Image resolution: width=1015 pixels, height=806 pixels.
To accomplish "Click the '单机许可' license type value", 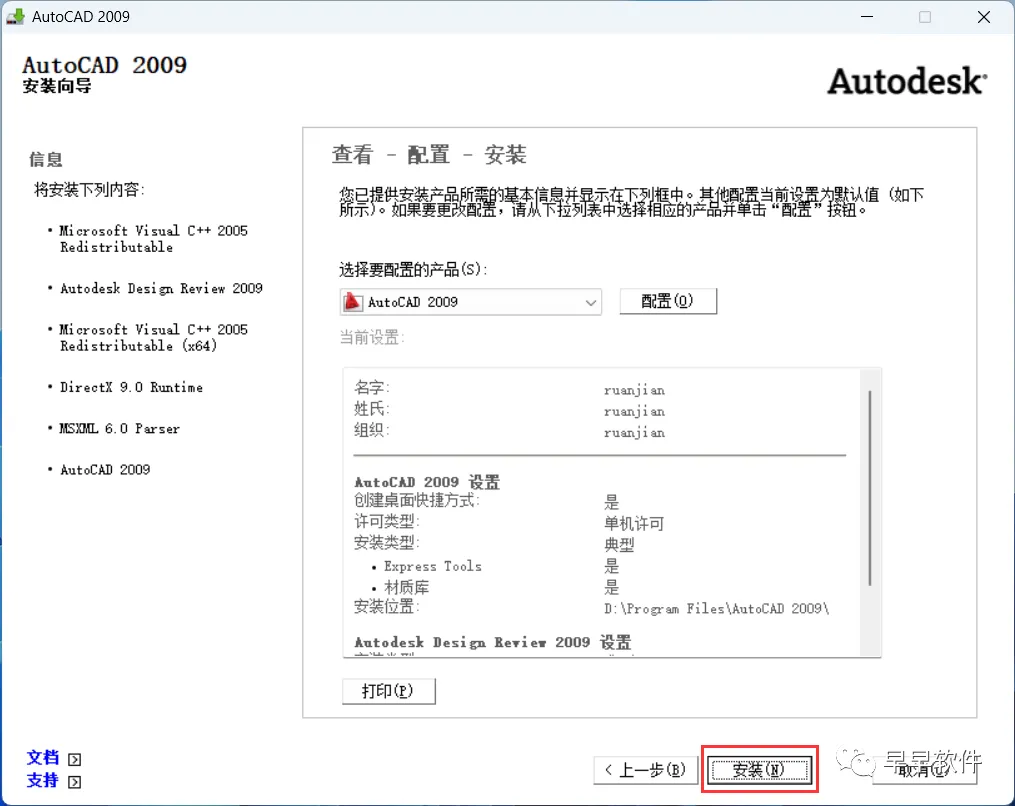I will [634, 523].
